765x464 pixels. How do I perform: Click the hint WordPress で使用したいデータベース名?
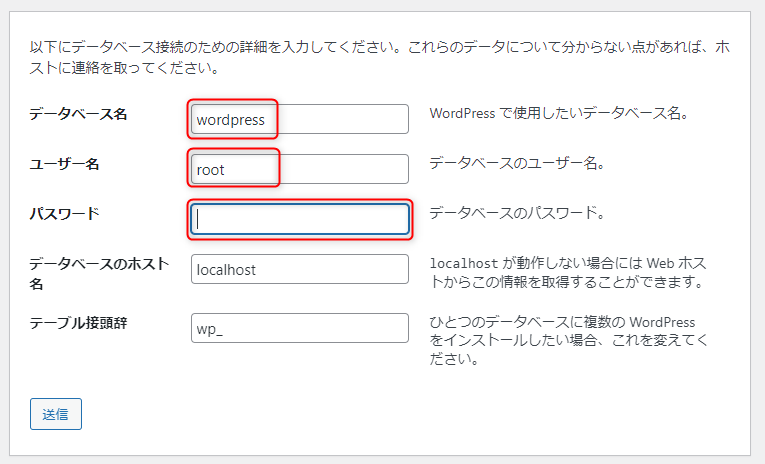(x=559, y=113)
